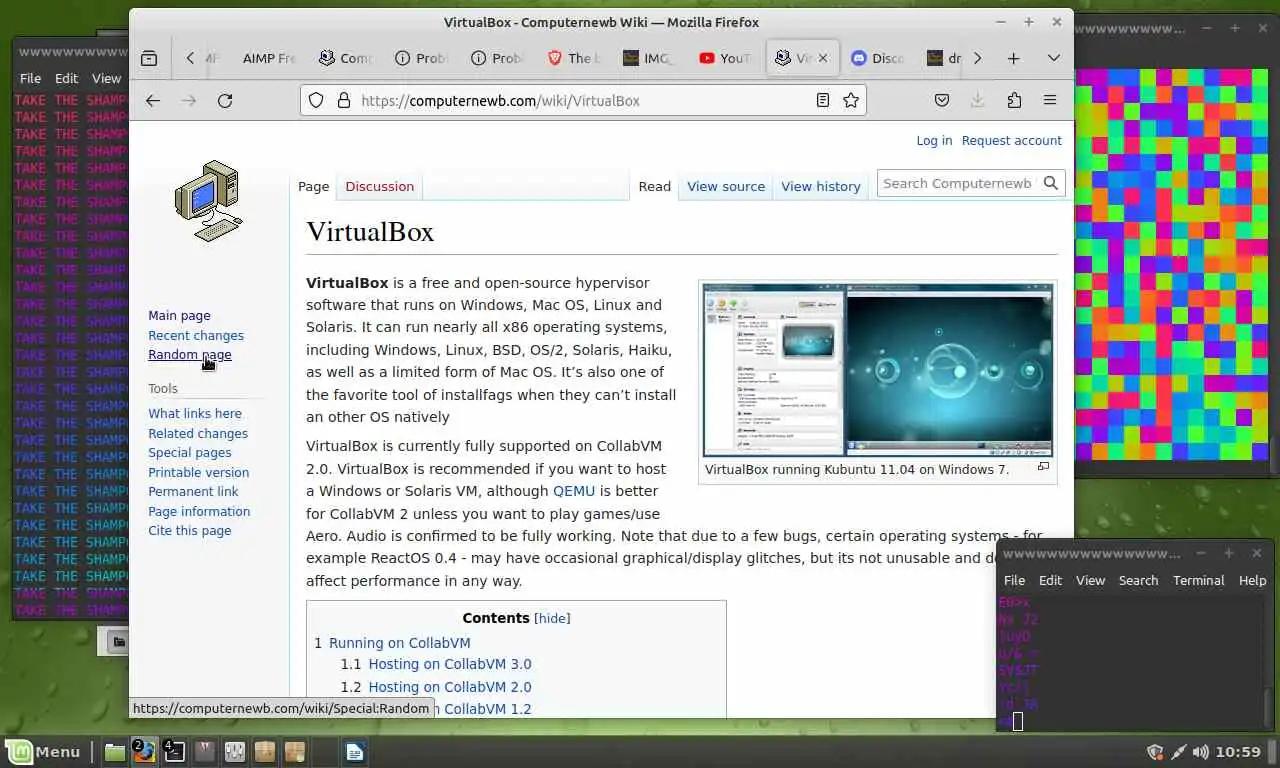Open the Edit menu in left terminal window

click(x=66, y=78)
